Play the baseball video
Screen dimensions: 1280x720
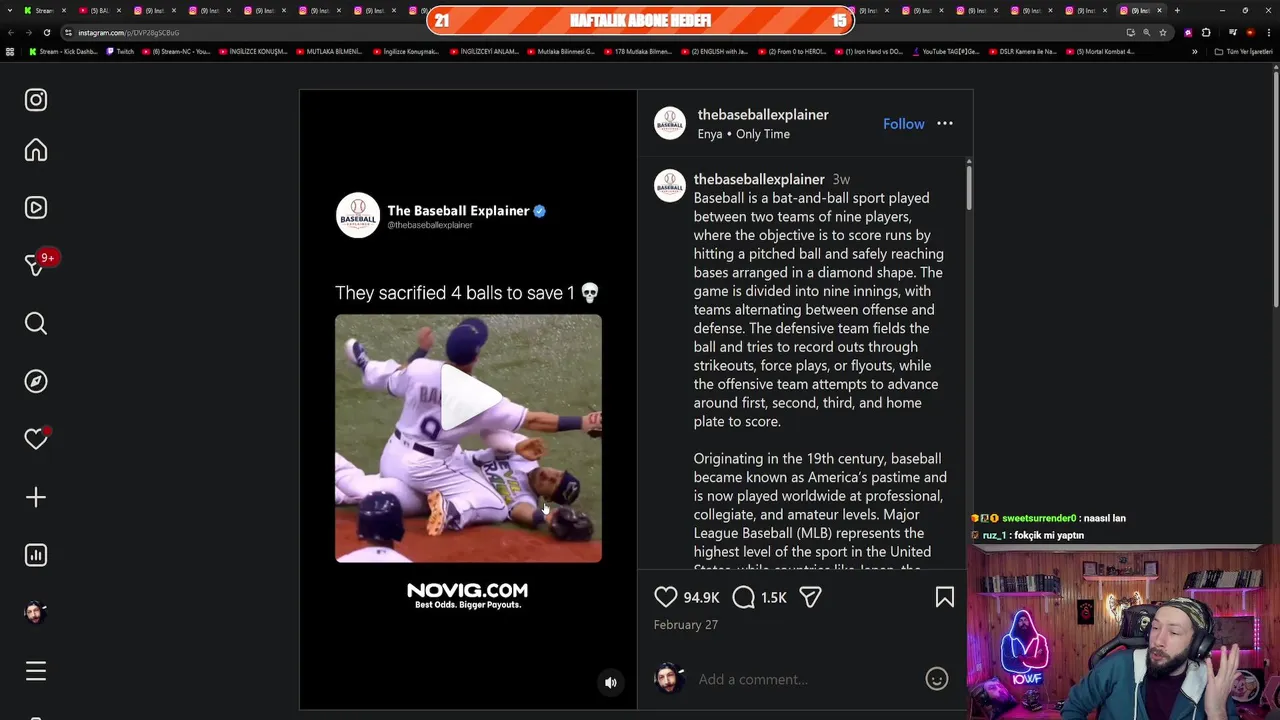point(468,398)
